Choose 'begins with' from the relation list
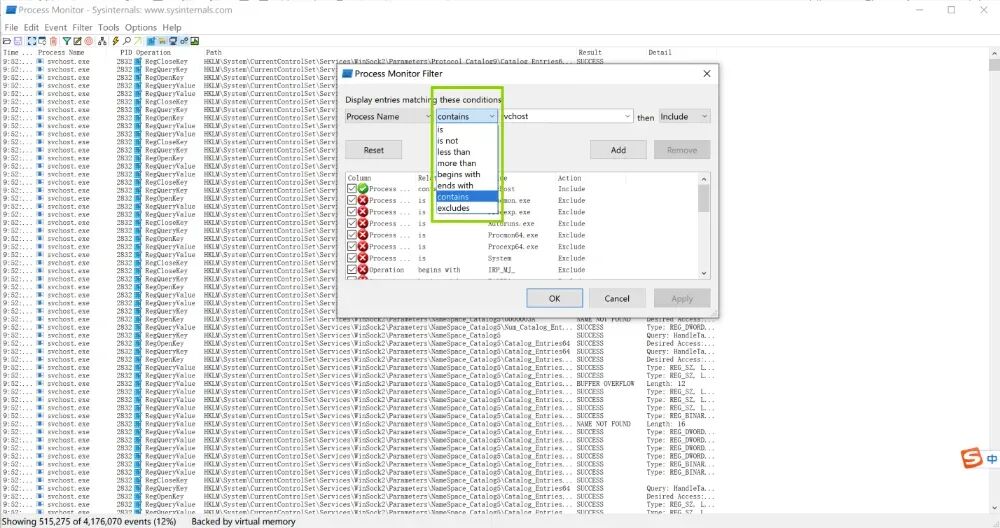 click(458, 174)
